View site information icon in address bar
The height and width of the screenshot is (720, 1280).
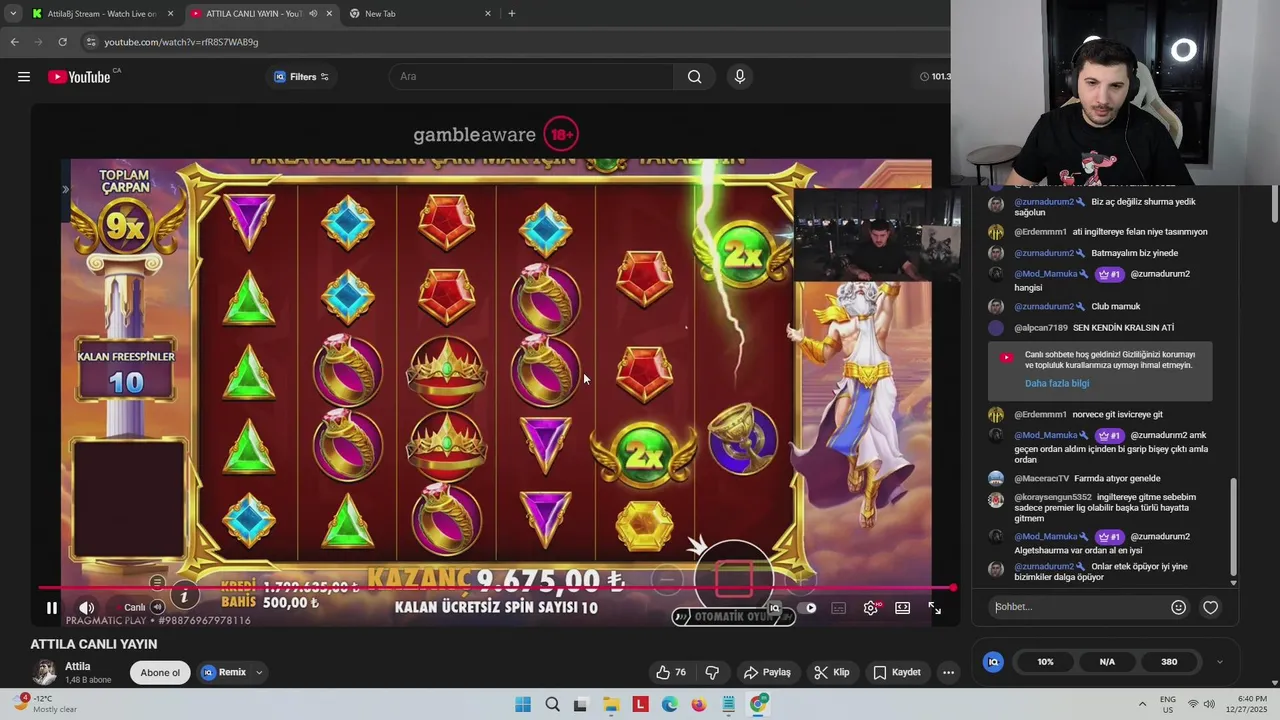pos(91,42)
